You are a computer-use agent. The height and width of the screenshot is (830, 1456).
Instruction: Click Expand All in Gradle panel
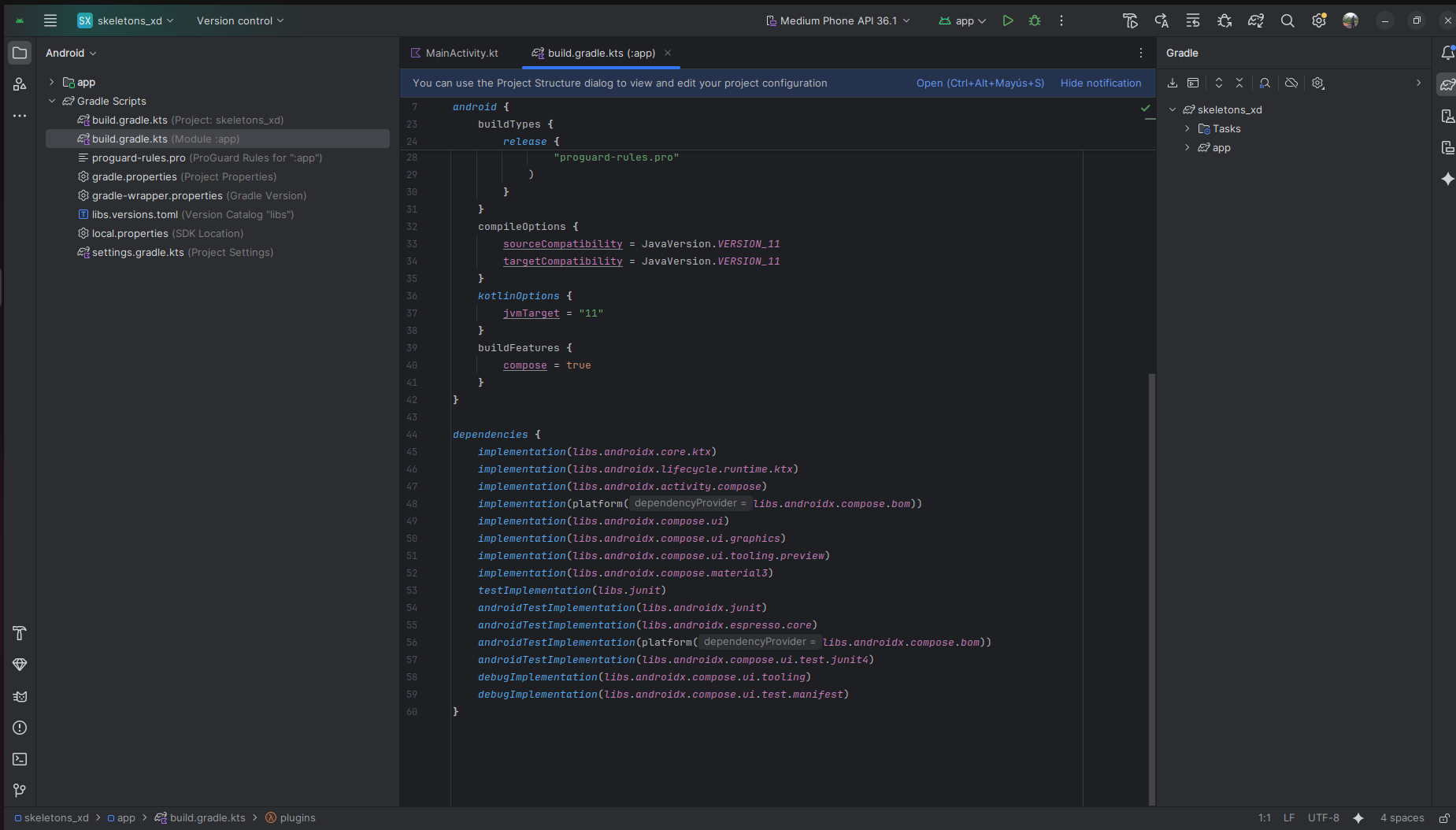point(1219,83)
